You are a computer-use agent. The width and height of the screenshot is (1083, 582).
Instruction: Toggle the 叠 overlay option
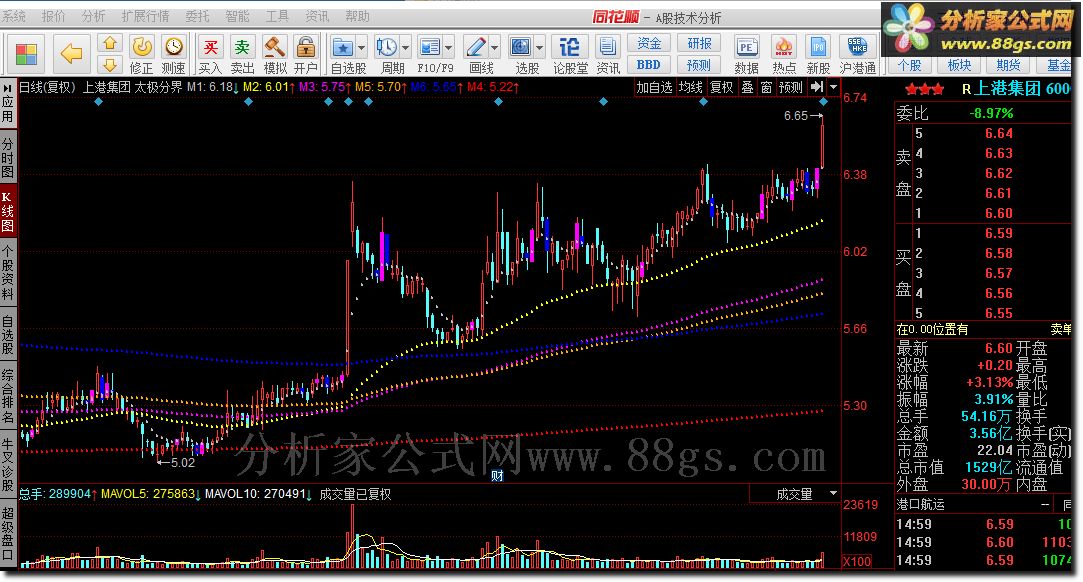(747, 87)
